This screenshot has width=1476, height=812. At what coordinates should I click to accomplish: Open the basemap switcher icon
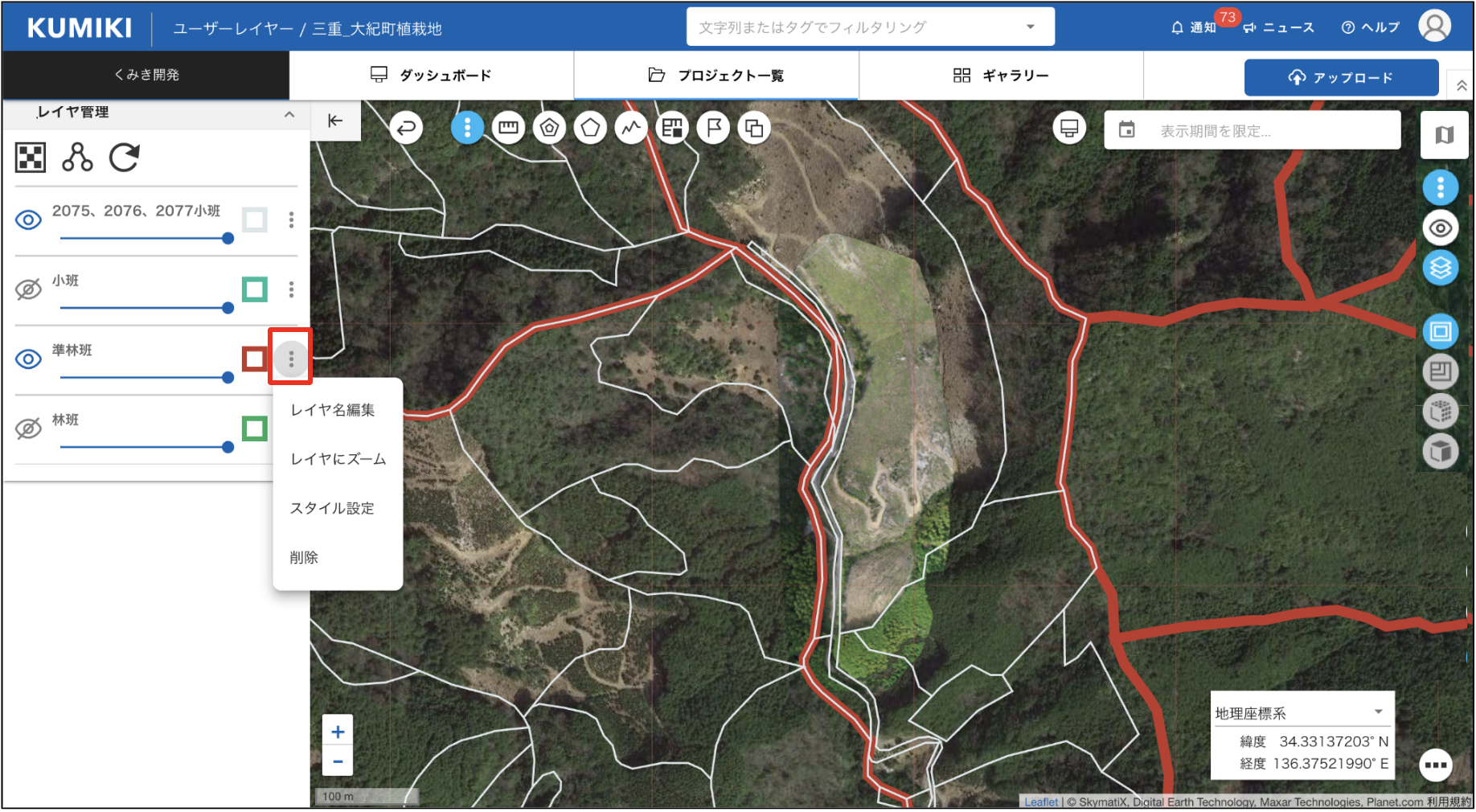point(1444,135)
